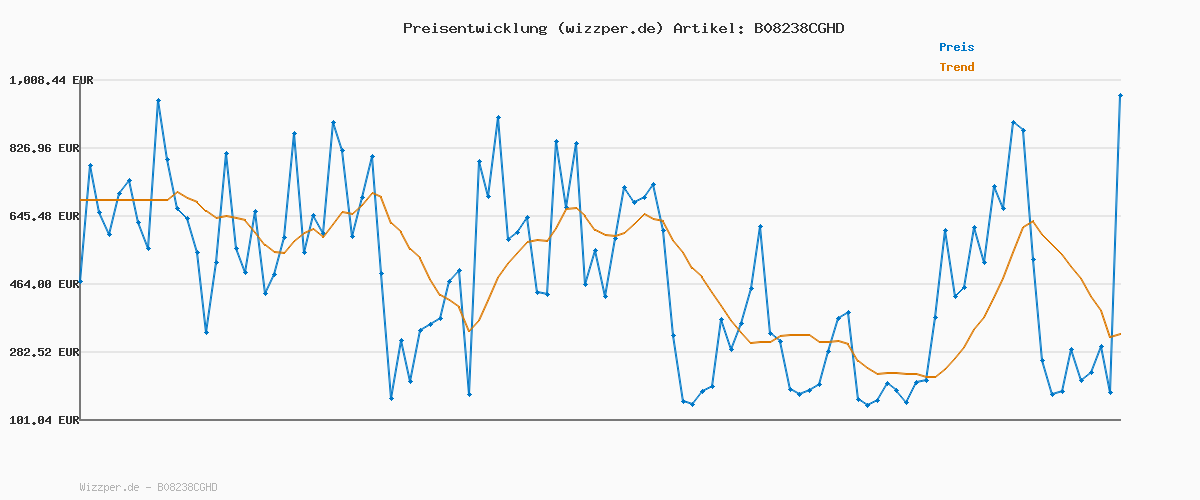Click the article ID B08238CGHD in title

coord(798,28)
